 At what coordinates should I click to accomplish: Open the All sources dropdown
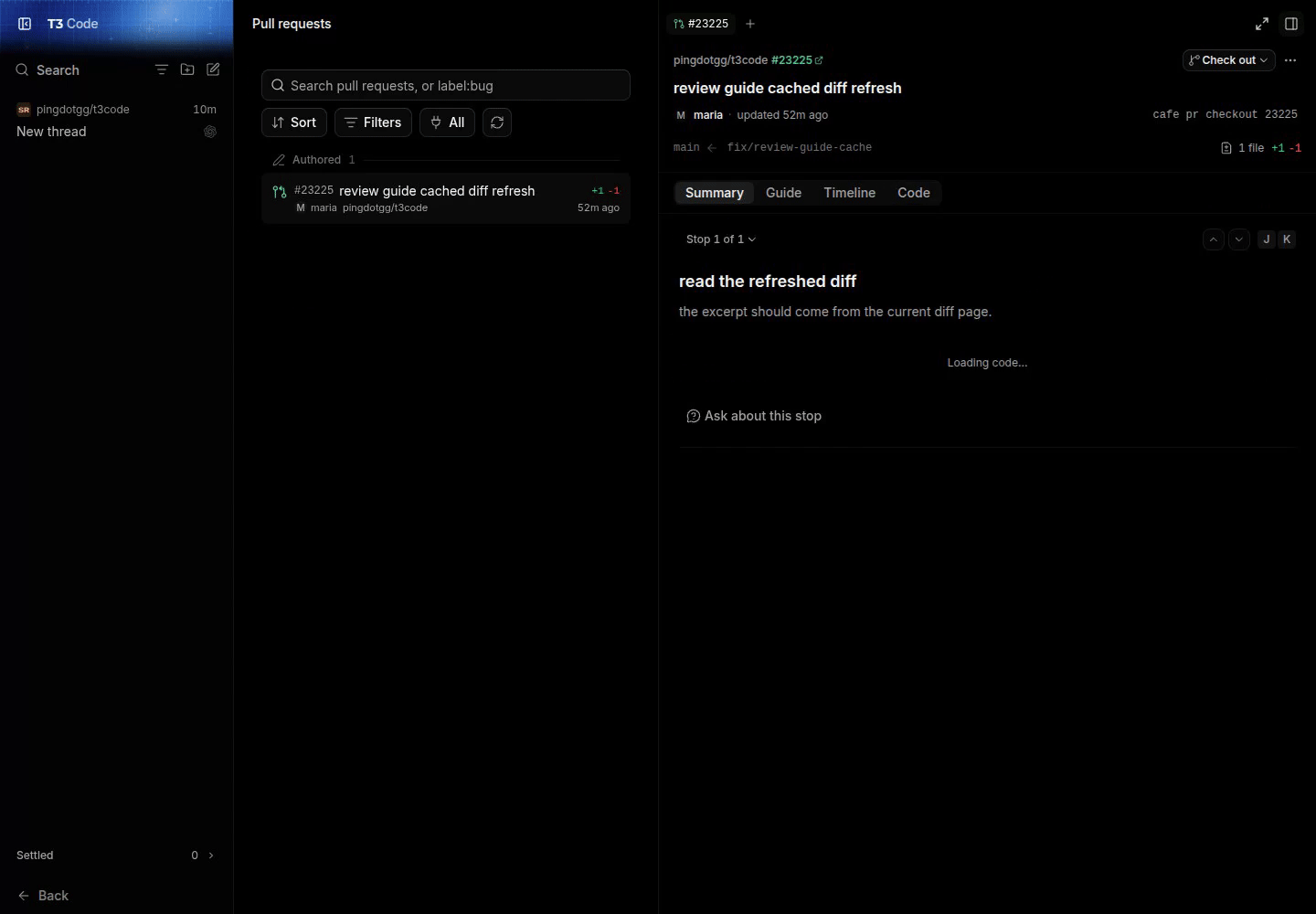point(447,122)
